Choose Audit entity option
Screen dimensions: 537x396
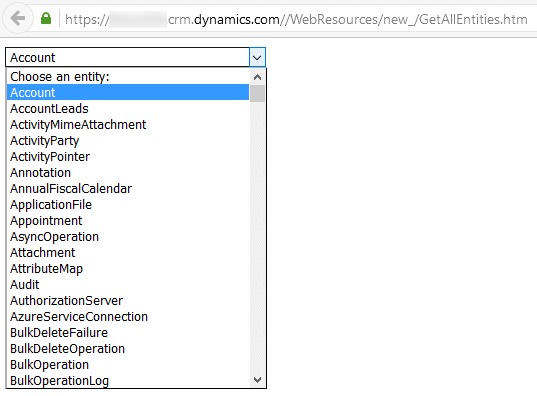tap(128, 285)
